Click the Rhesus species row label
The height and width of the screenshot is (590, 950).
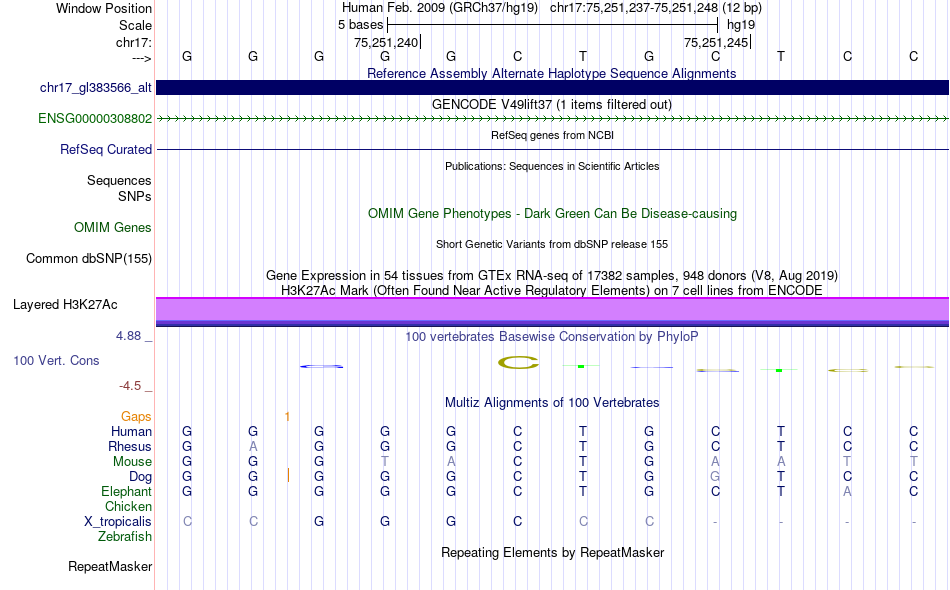130,446
